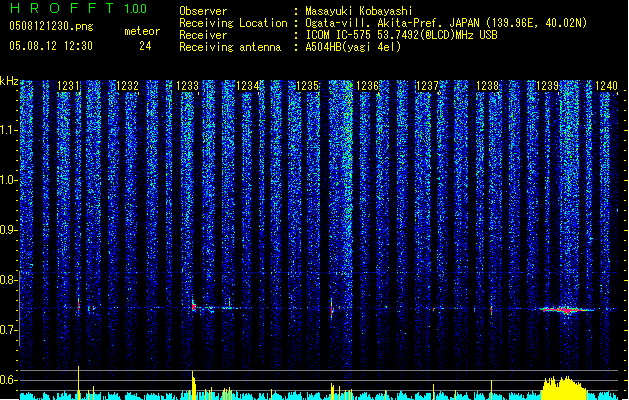This screenshot has height=400, width=629.
Task: Click the 'meteor' label
Action: (142, 31)
